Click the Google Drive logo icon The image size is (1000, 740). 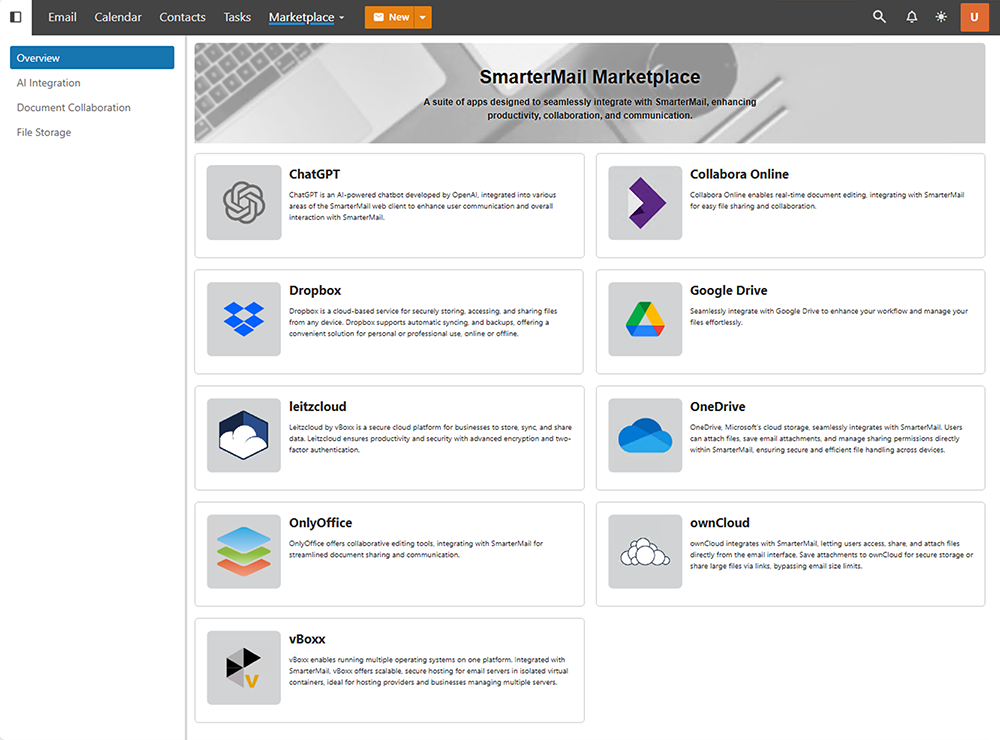[x=645, y=319]
